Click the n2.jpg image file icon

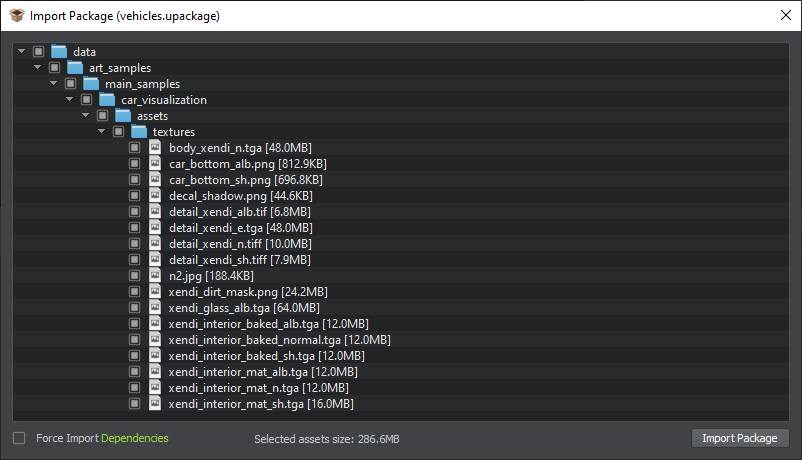[x=155, y=275]
